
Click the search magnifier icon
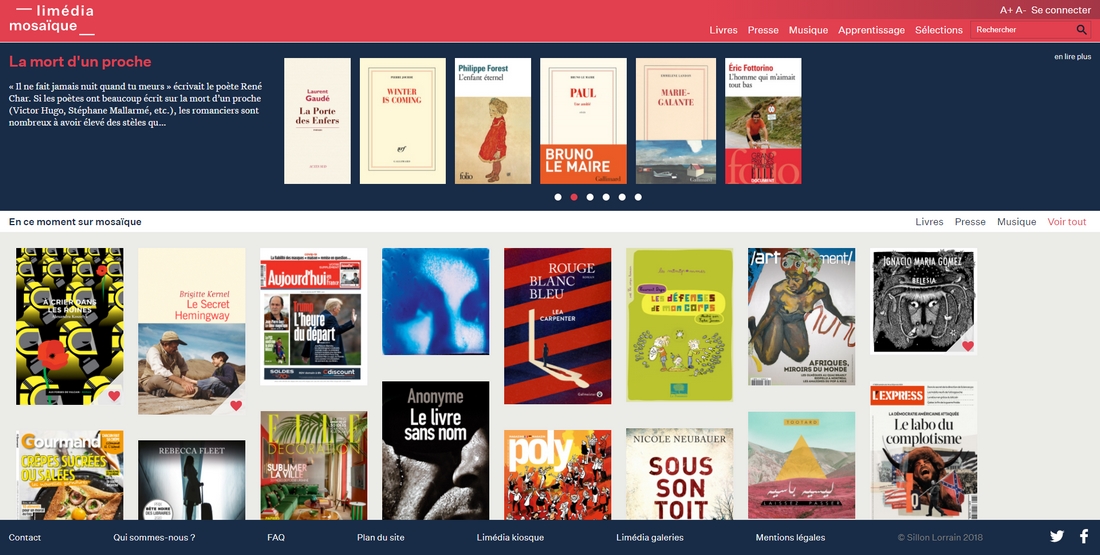click(1081, 29)
